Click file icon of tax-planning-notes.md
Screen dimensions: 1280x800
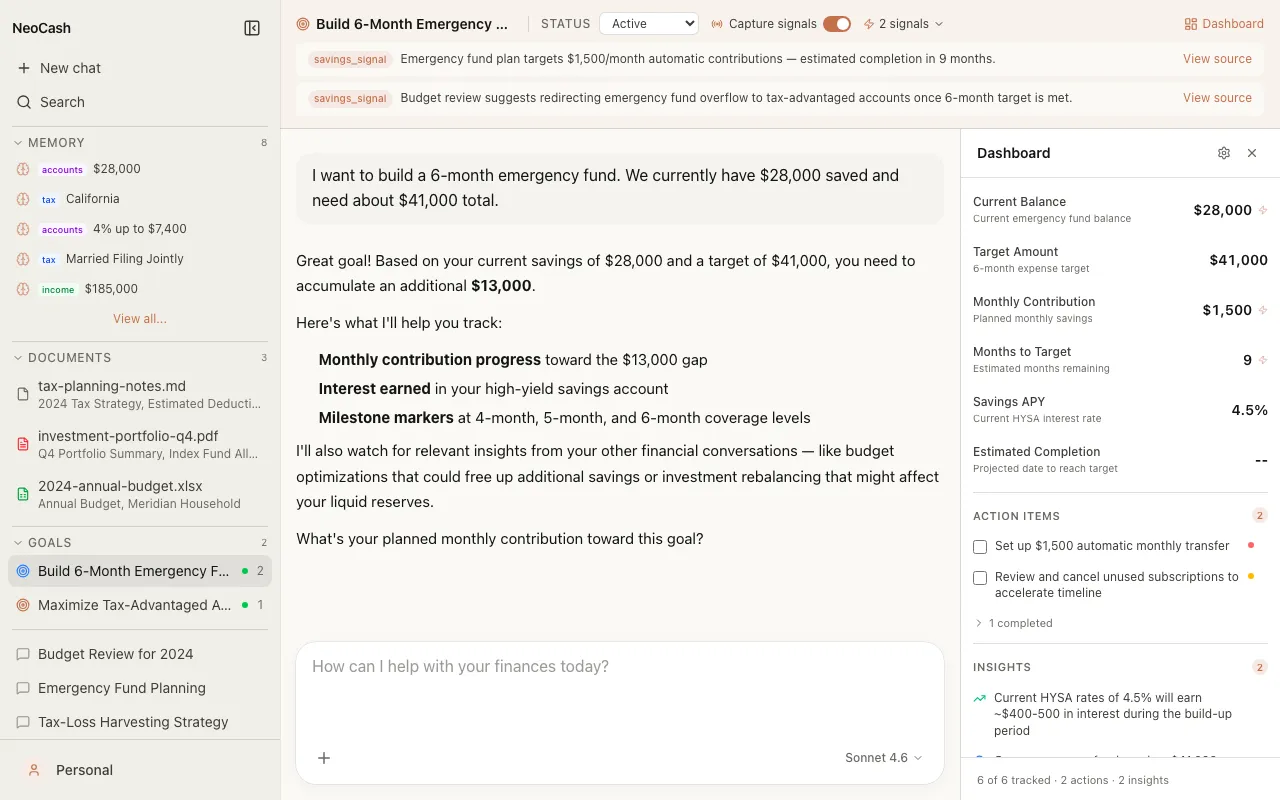pos(24,394)
